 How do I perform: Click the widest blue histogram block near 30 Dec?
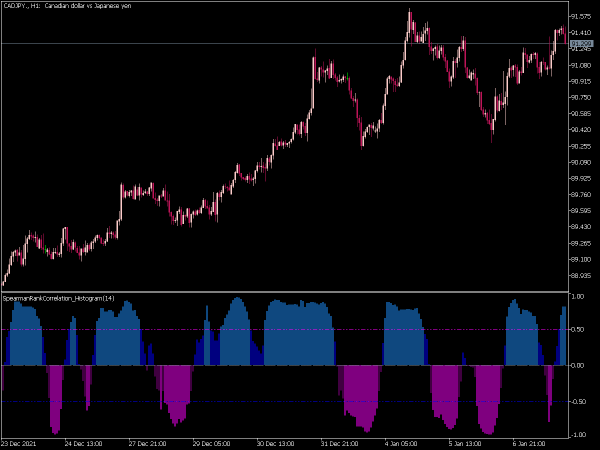[x=299, y=333]
